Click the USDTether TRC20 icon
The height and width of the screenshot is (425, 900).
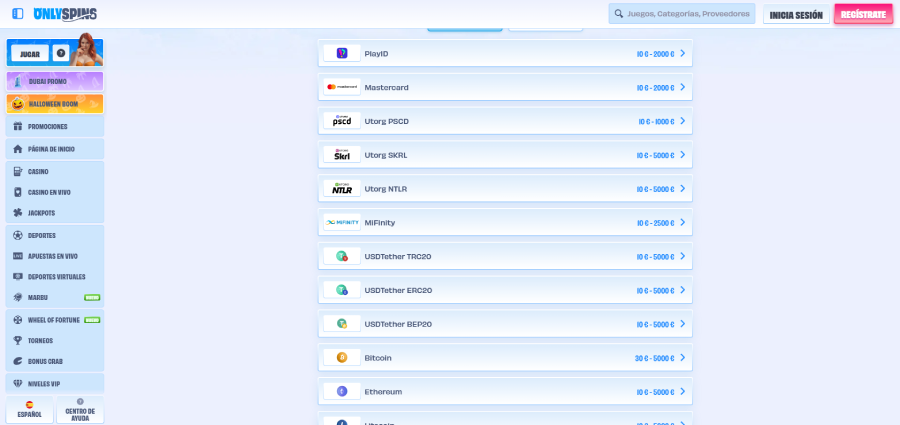click(342, 257)
